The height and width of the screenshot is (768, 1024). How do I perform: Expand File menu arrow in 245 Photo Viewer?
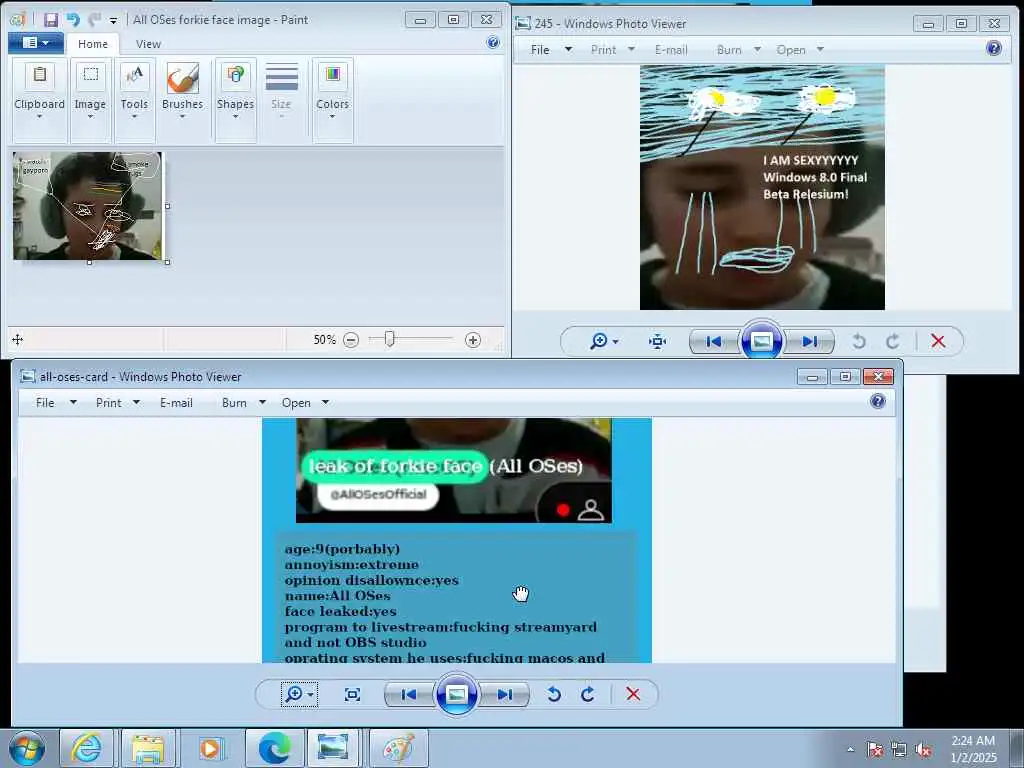click(568, 49)
